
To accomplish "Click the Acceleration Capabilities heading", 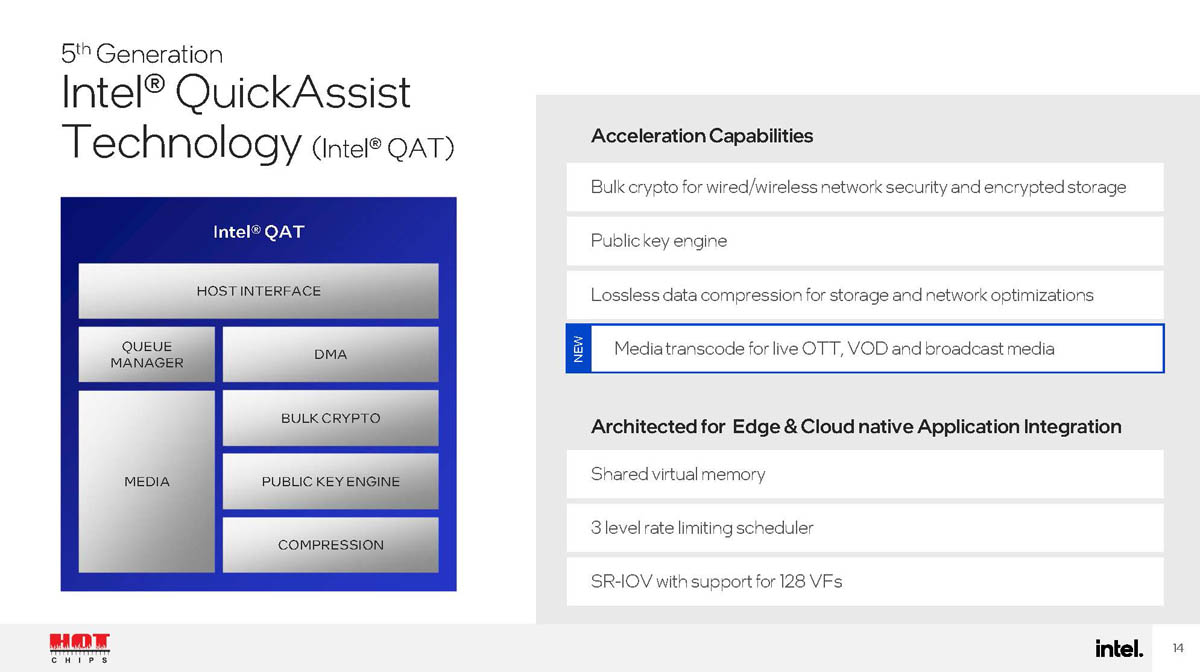I will (701, 136).
